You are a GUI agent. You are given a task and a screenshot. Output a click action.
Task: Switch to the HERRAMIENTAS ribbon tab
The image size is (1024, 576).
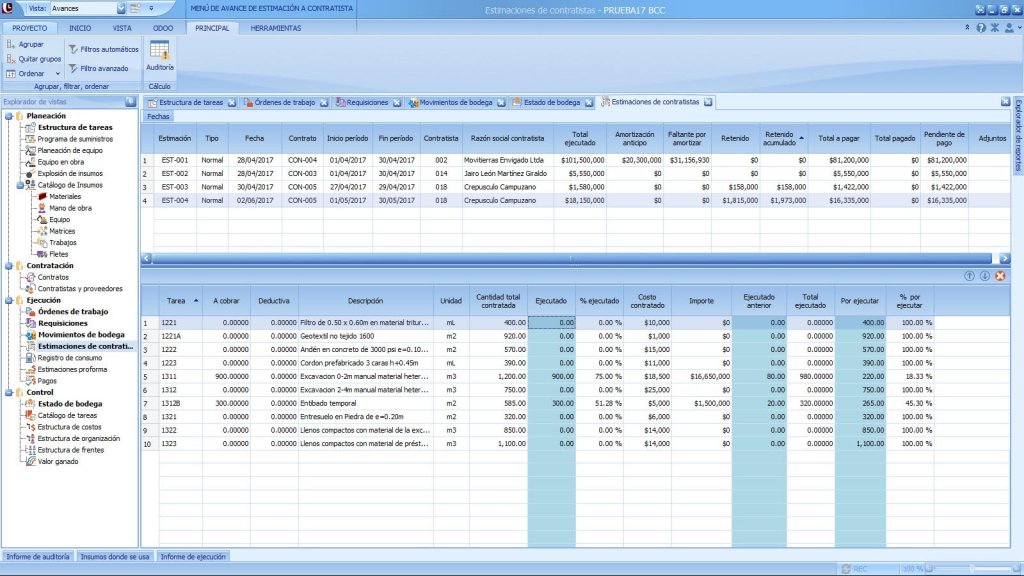[275, 28]
